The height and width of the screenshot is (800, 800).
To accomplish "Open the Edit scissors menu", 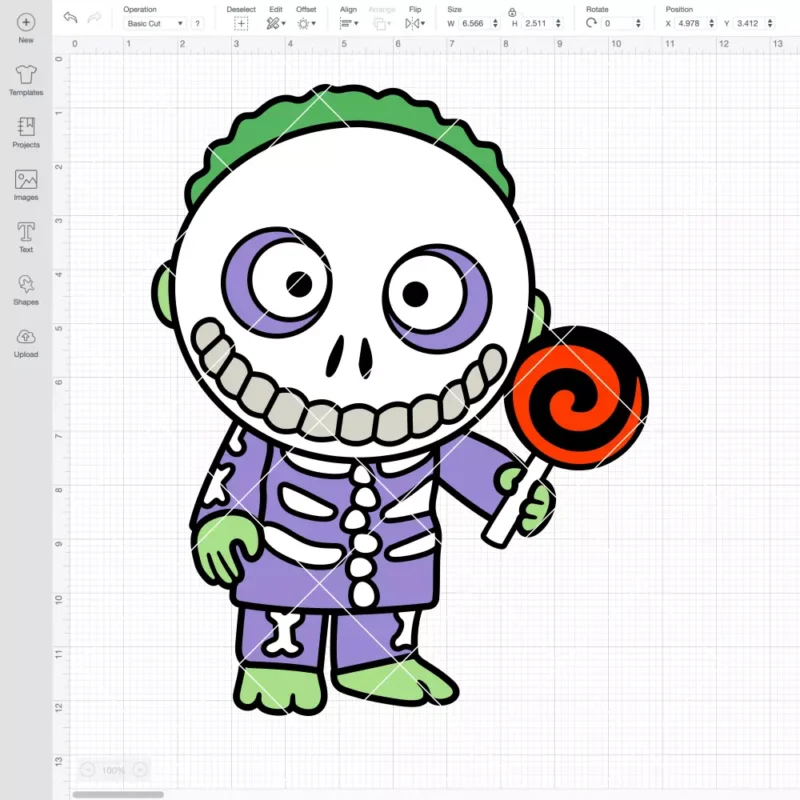I will click(276, 23).
